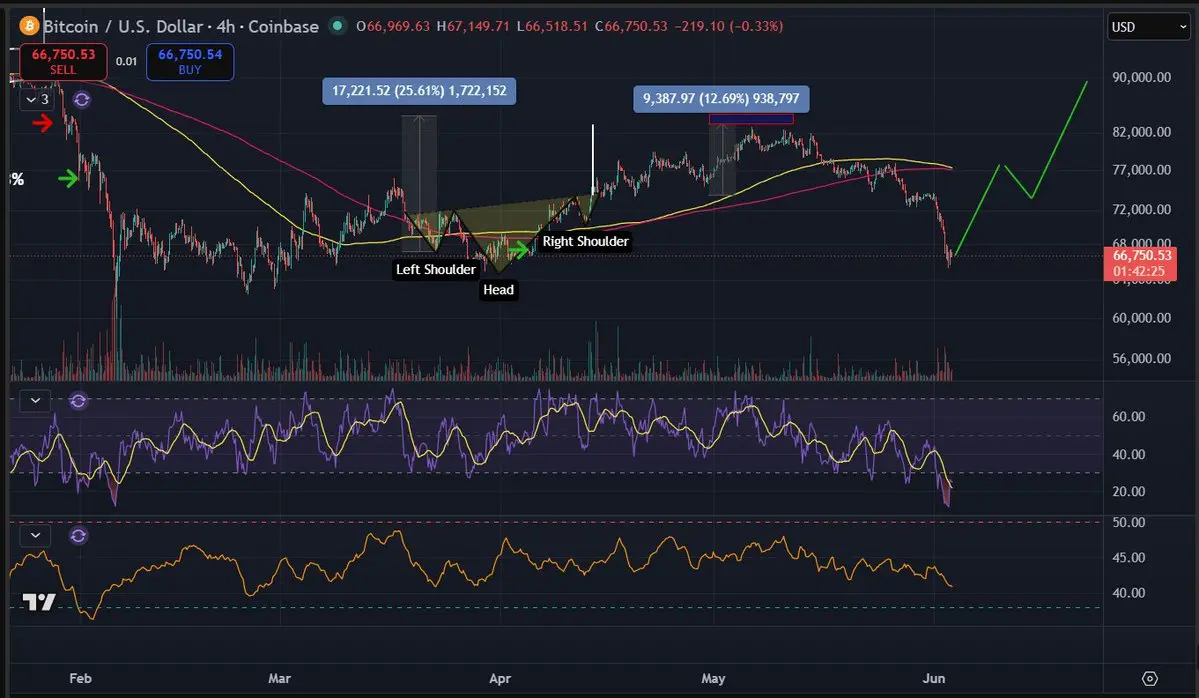The width and height of the screenshot is (1199, 698).
Task: Open chart settings gear icon
Action: point(1149,678)
